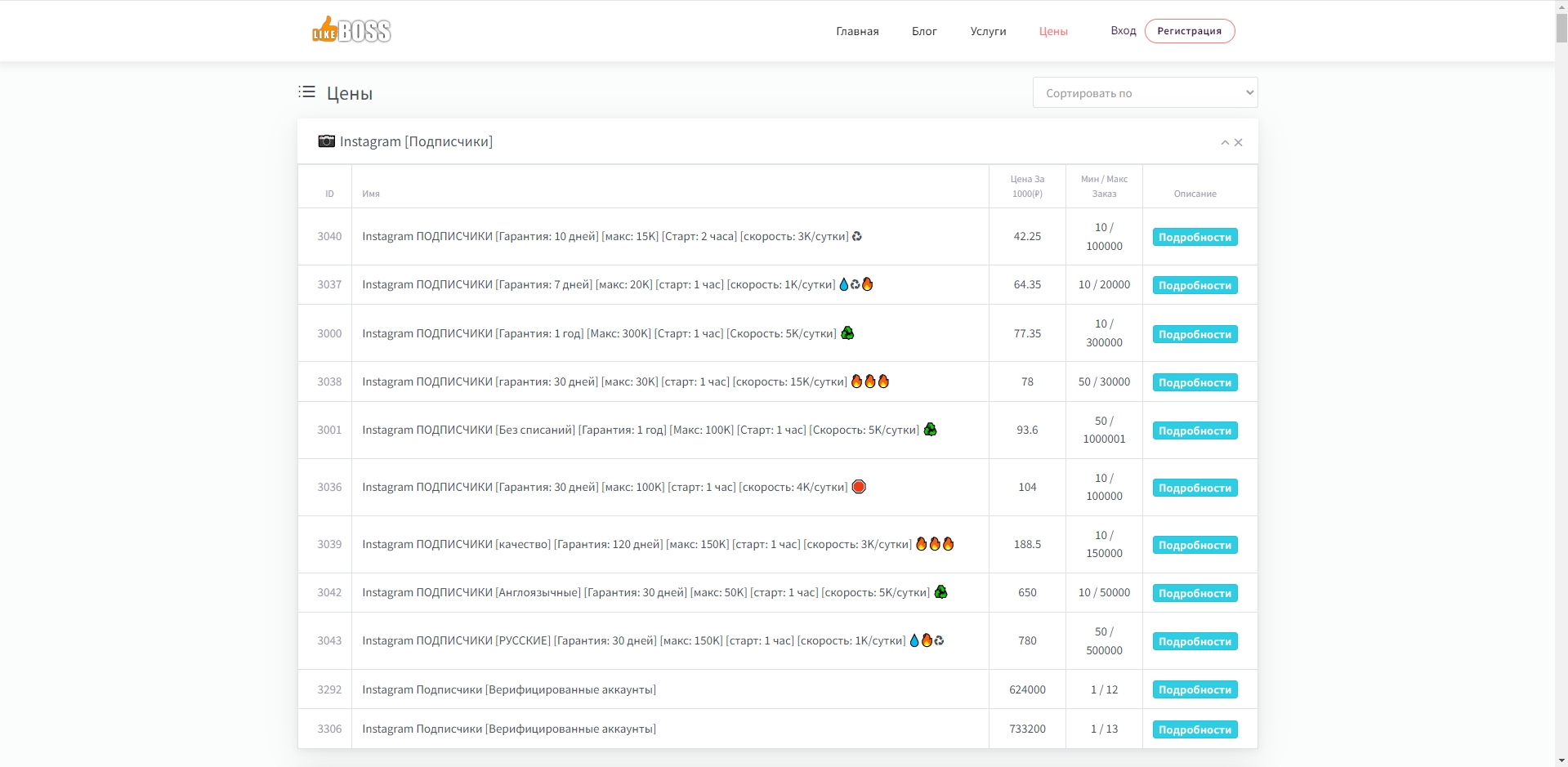Click the green clover icon in row 3000

[x=848, y=332]
